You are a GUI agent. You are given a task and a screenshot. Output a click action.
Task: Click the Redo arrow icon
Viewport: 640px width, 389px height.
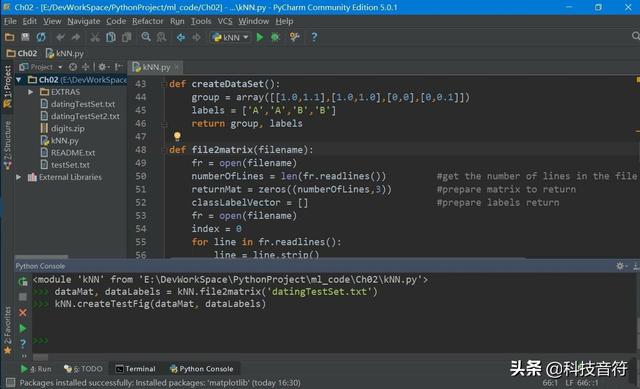[x=76, y=37]
